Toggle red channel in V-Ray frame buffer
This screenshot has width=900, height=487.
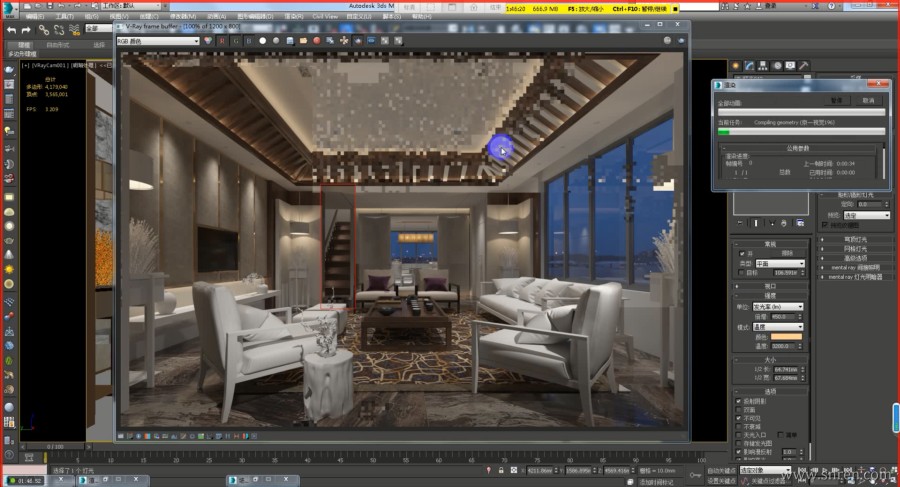[222, 41]
